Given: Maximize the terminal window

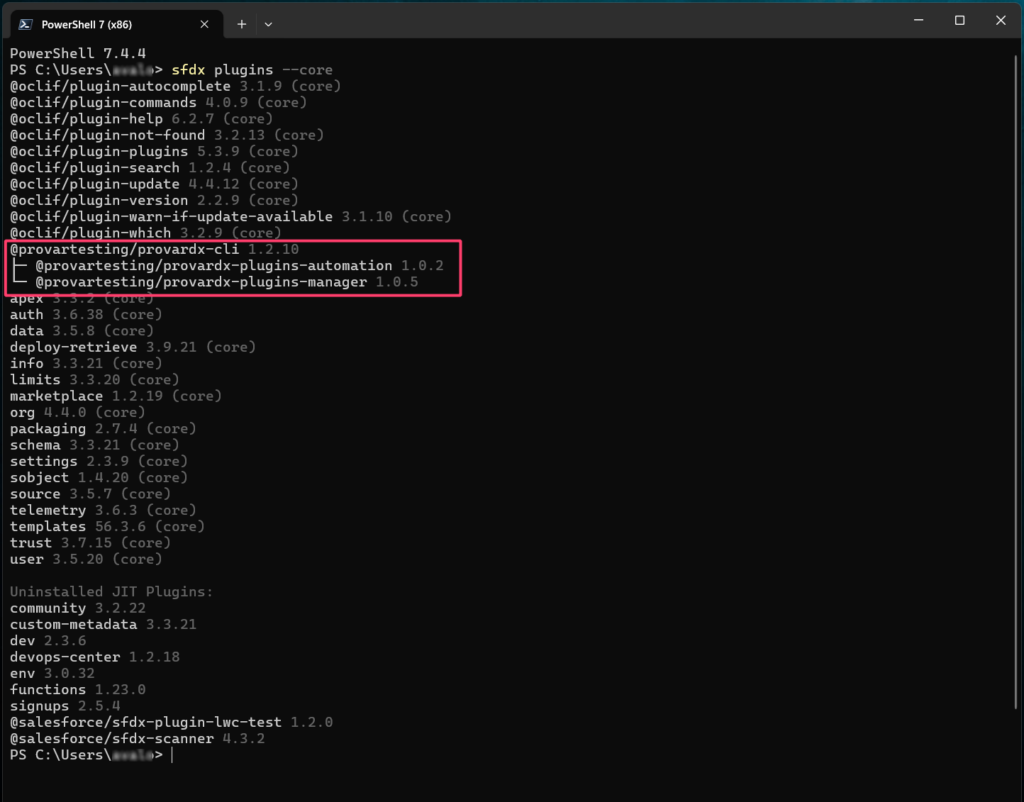Looking at the screenshot, I should (x=959, y=20).
